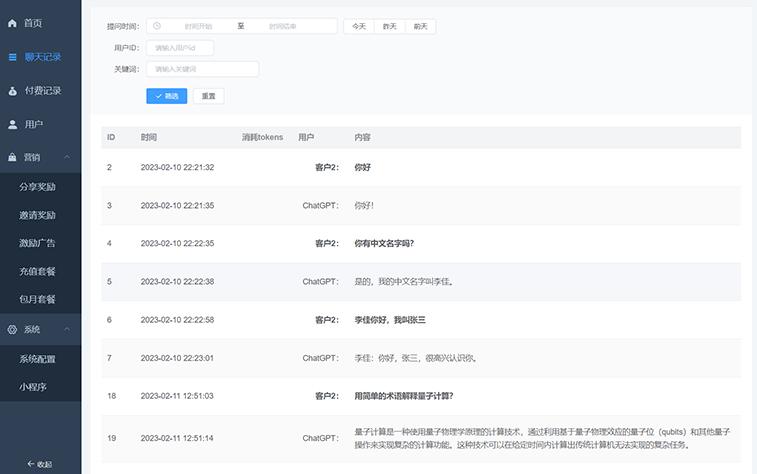Click timestamp 2023-02-10 22:22:58
The height and width of the screenshot is (474, 757).
click(177, 320)
